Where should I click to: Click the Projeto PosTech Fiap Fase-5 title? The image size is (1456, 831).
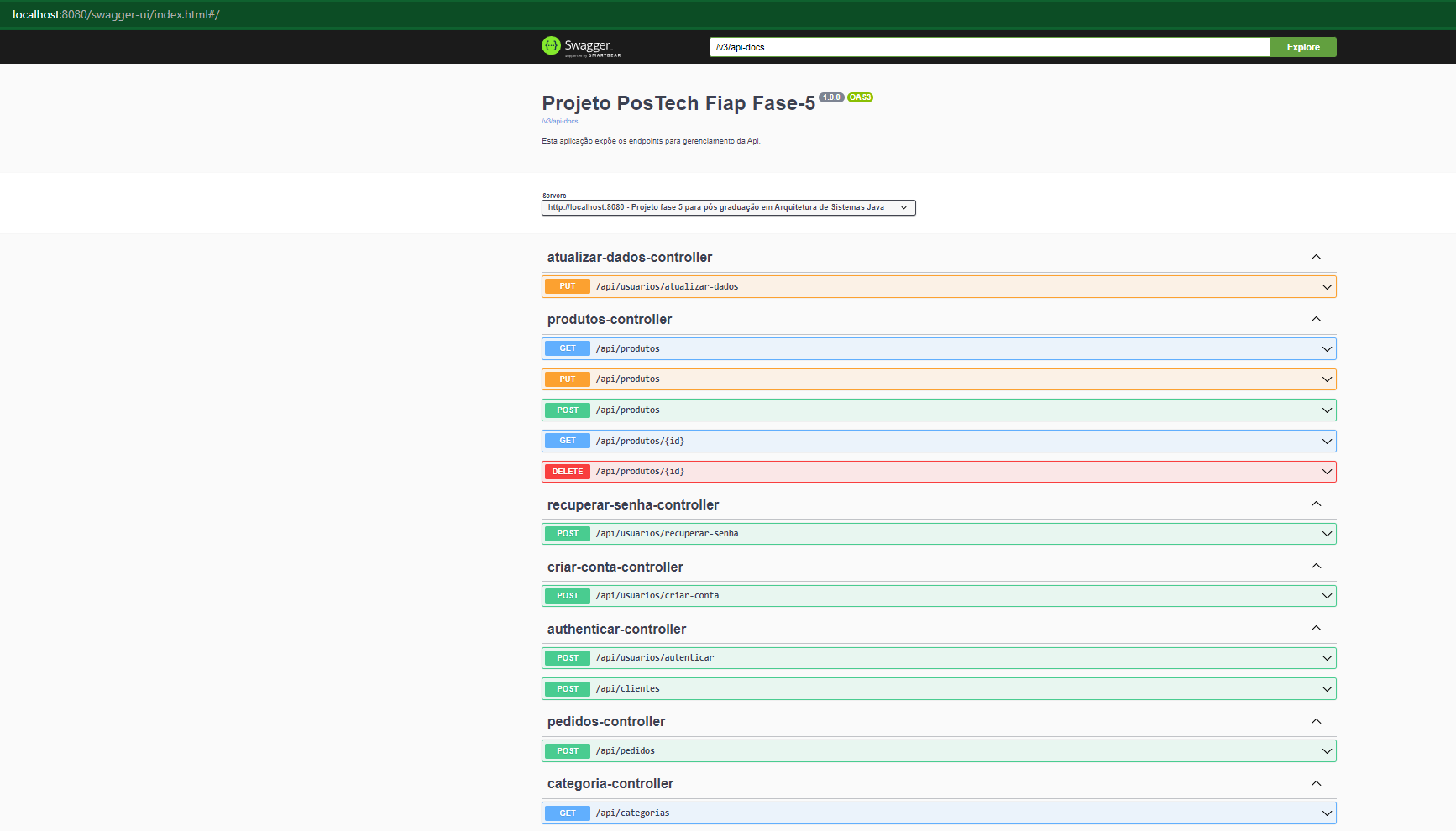point(678,103)
